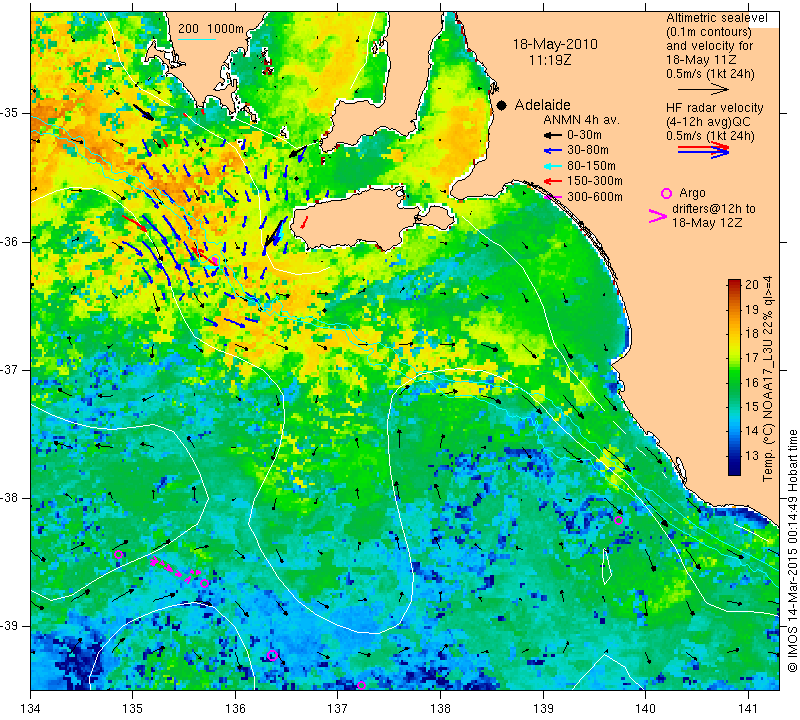The height and width of the screenshot is (720, 800).
Task: Select the red 150-300m legend arrow
Action: point(552,181)
